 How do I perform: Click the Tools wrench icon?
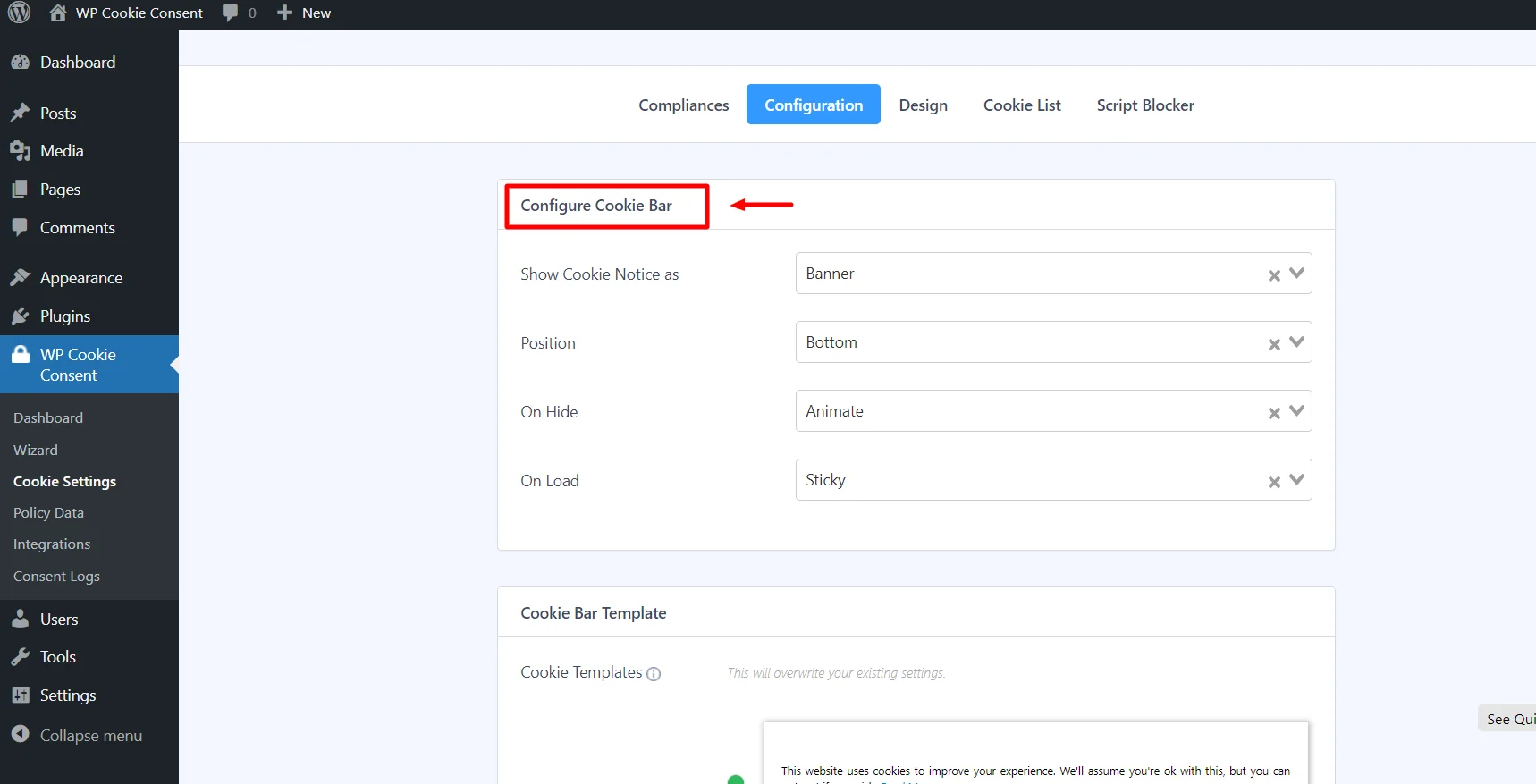20,657
